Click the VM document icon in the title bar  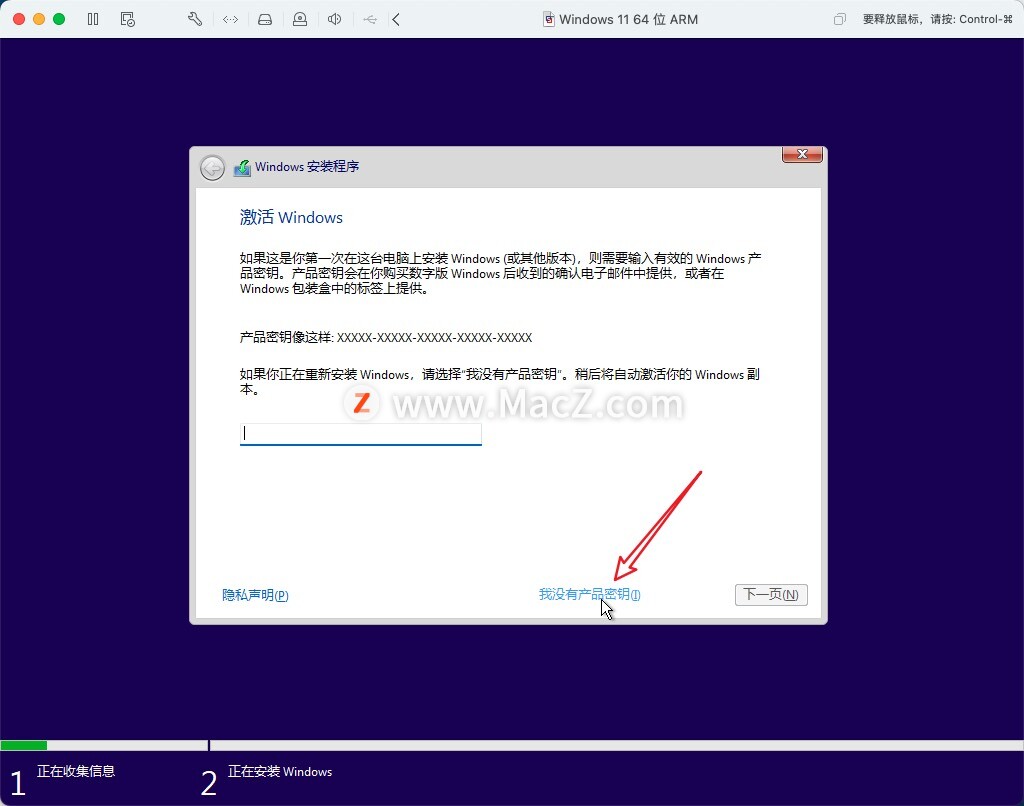[549, 19]
